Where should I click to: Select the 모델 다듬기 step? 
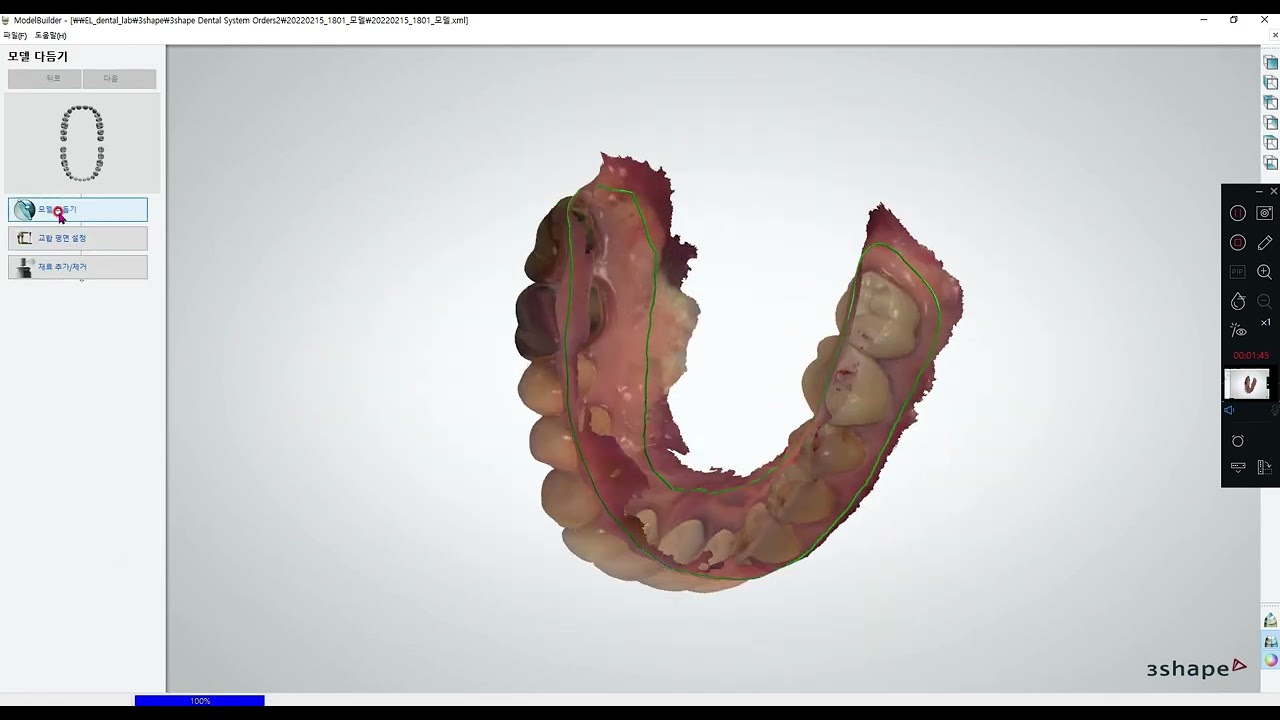pyautogui.click(x=78, y=210)
